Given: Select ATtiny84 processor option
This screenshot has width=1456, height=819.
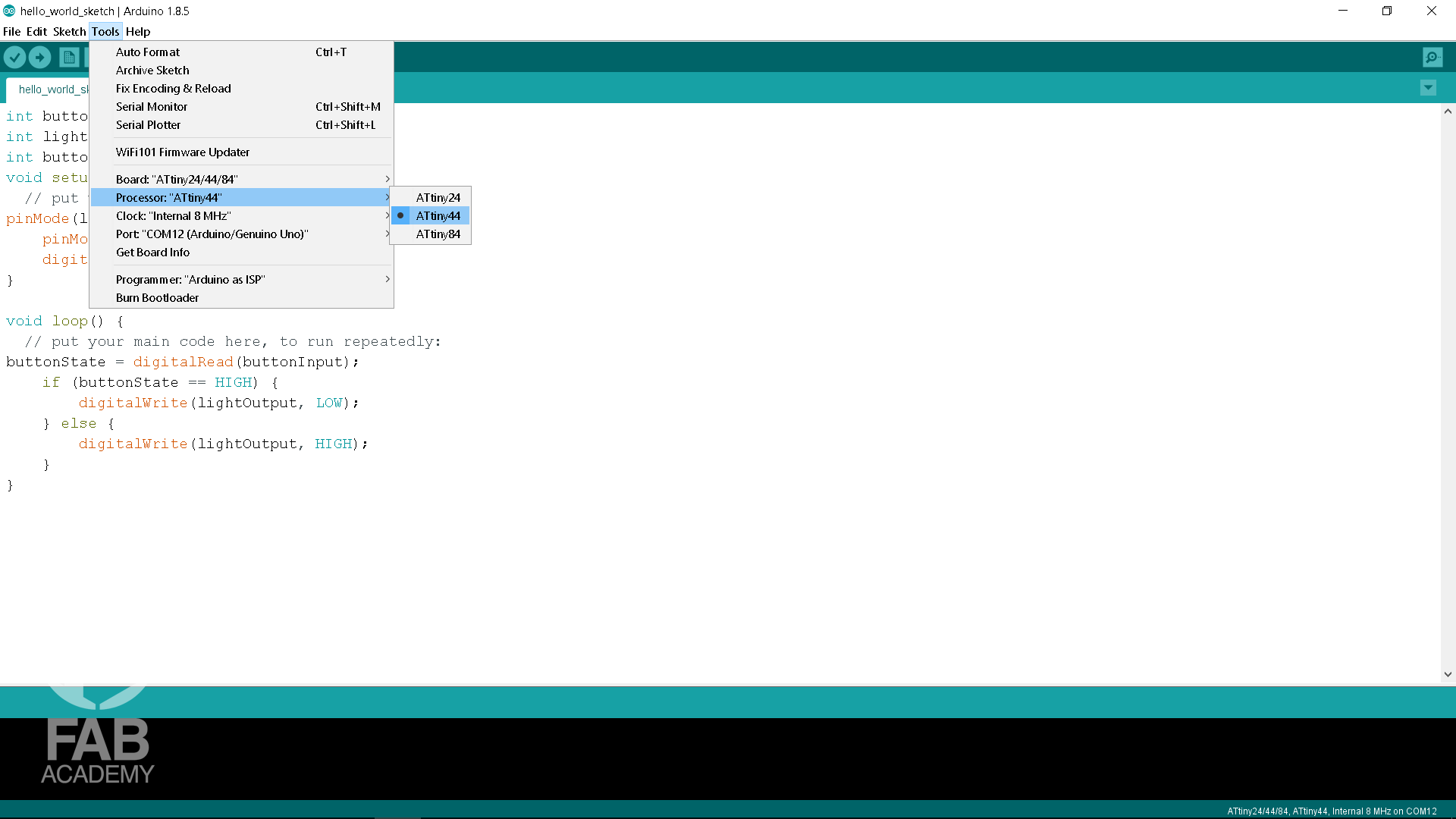Looking at the screenshot, I should [431, 234].
